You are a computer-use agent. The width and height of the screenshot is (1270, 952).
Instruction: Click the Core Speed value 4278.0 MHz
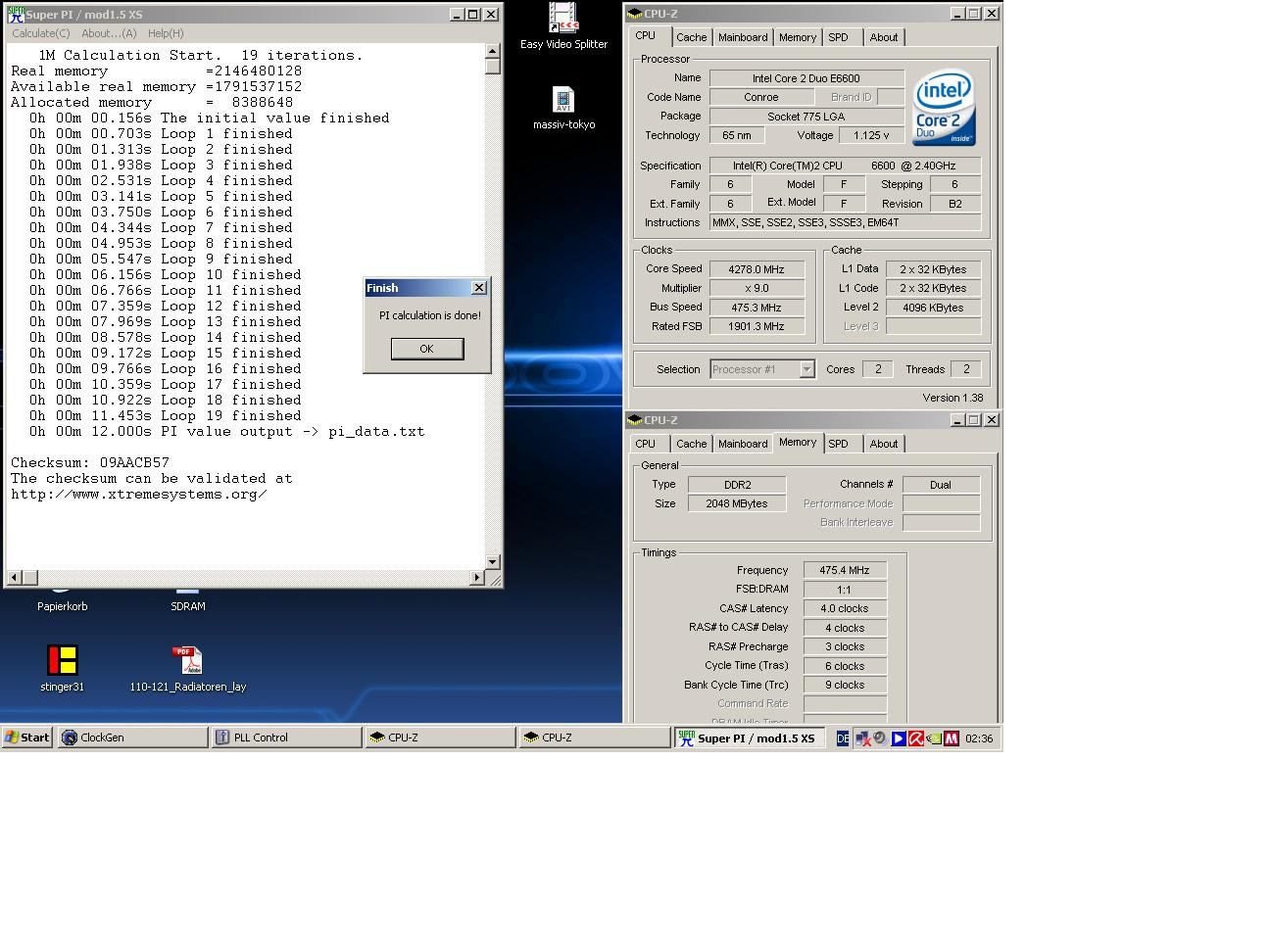pyautogui.click(x=757, y=269)
